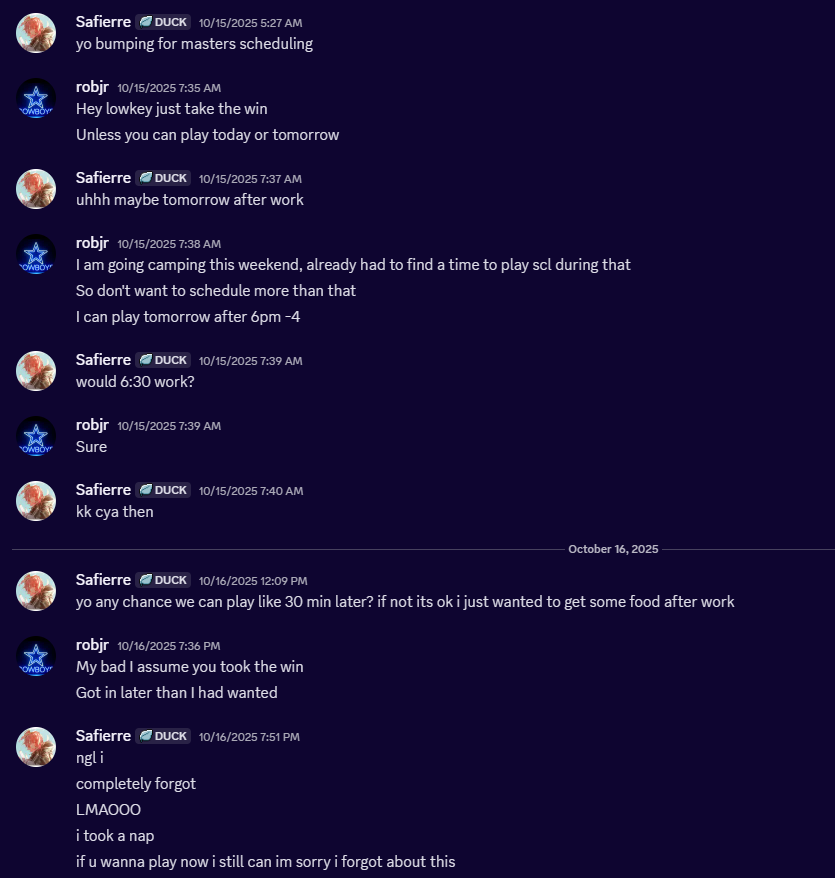
Task: Open Safierre's avatar on the 'kk cya then' message
Action: 36,501
